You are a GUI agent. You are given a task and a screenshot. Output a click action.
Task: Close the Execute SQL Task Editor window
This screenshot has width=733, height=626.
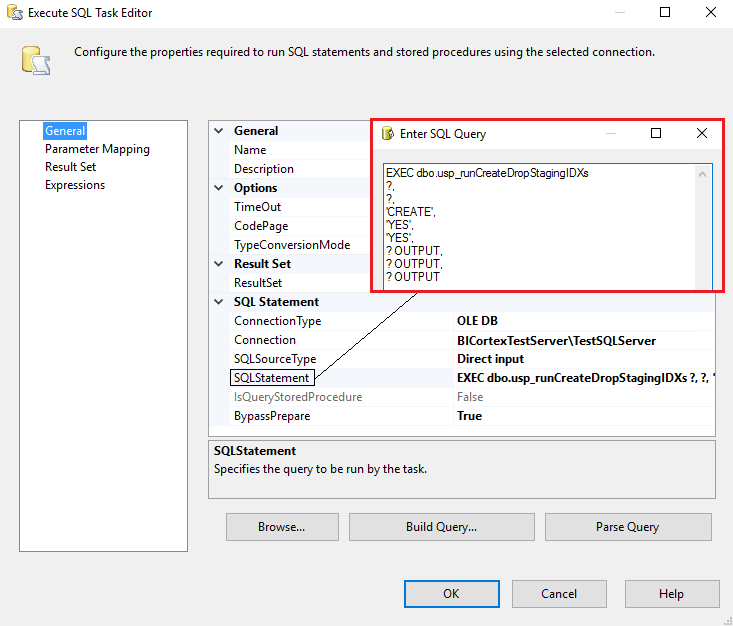(711, 12)
